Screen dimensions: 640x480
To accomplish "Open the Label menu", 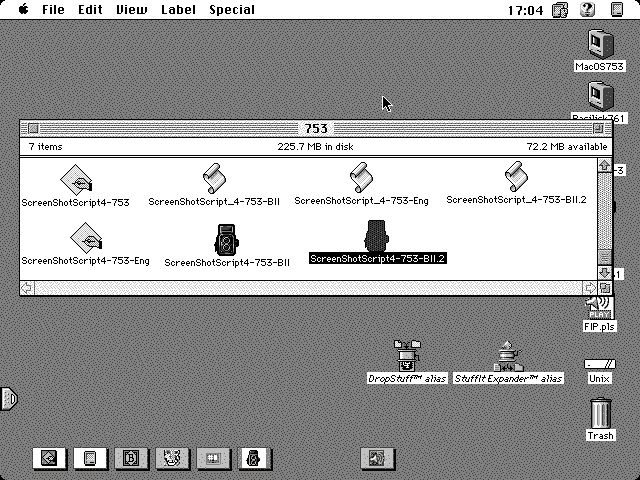I will [x=178, y=9].
